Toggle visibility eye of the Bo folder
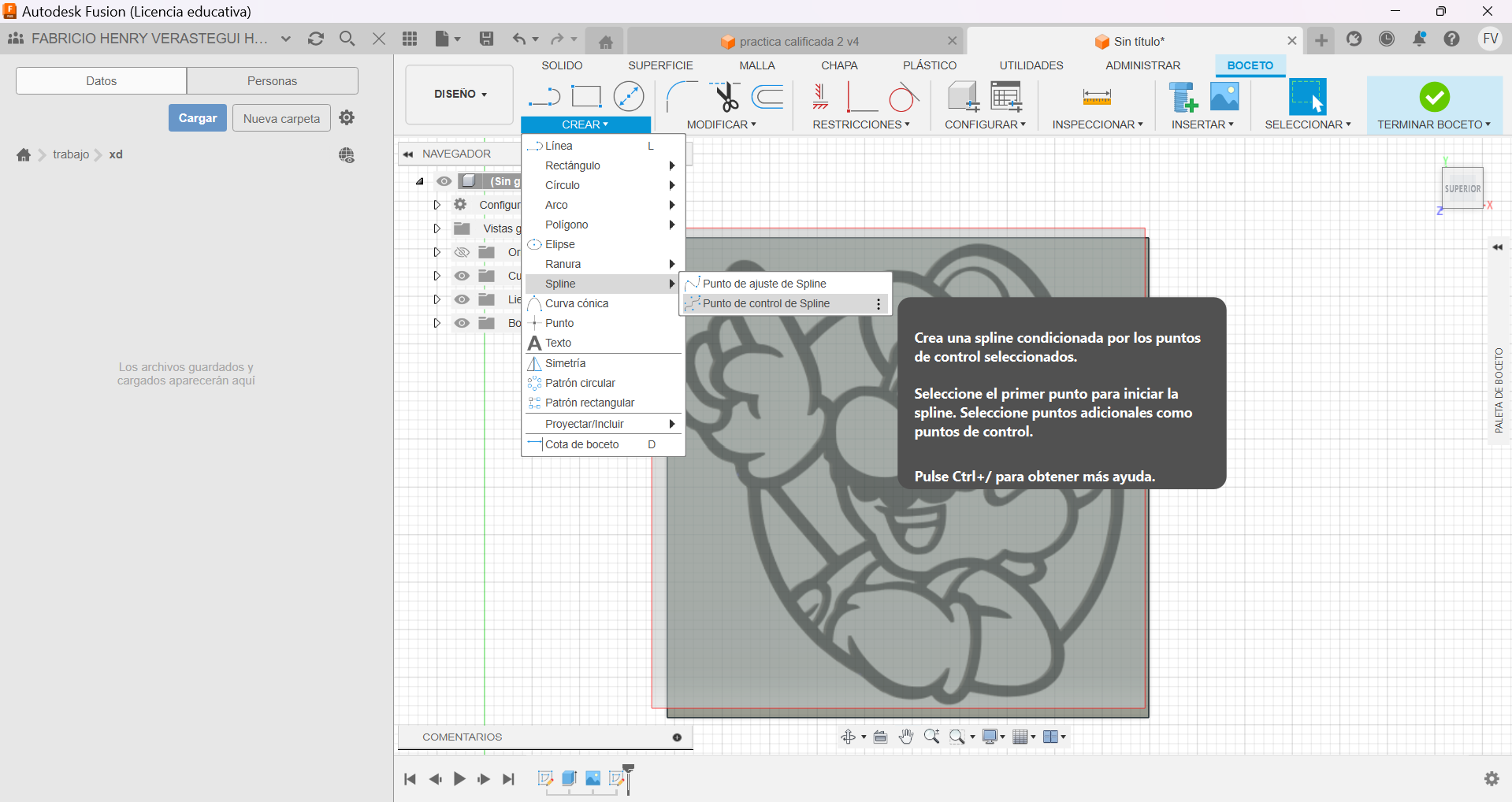Image resolution: width=1512 pixels, height=802 pixels. 462,323
